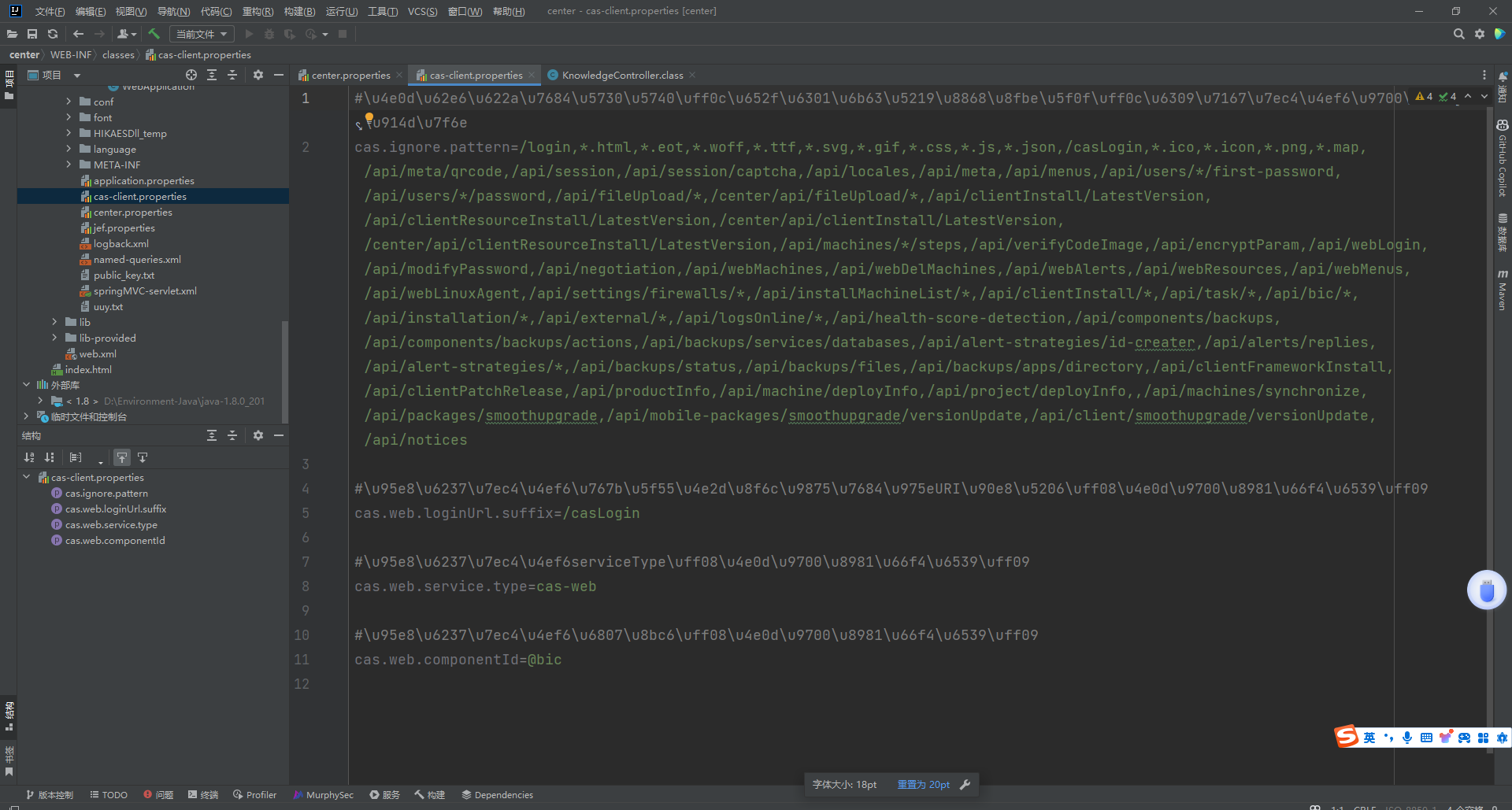The width and height of the screenshot is (1512, 810).
Task: Open the VCS(S) menu
Action: click(x=422, y=11)
